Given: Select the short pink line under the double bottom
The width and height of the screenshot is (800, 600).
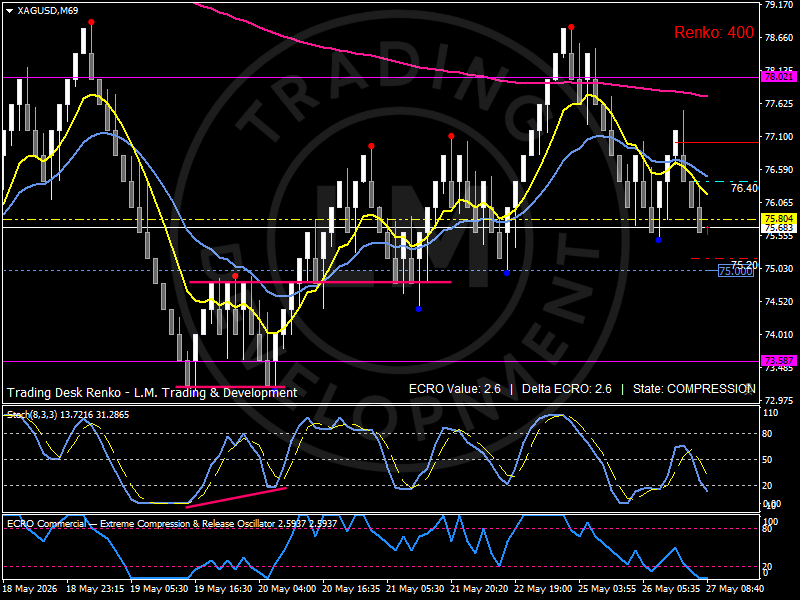Looking at the screenshot, I should (230, 387).
